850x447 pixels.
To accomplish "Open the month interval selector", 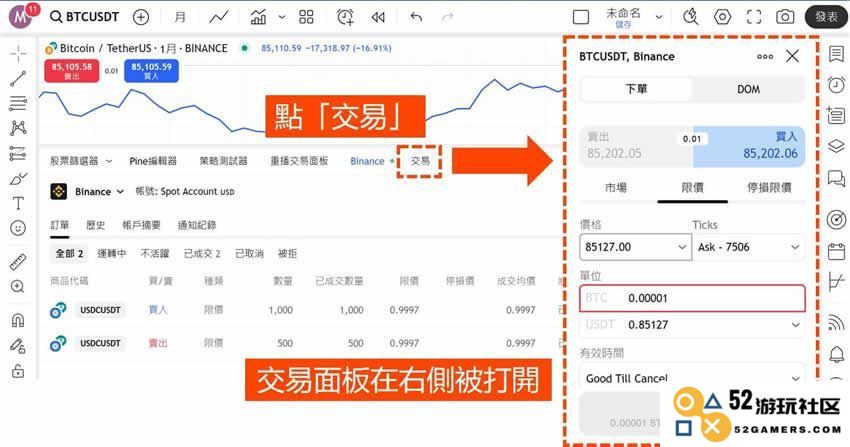I will pos(180,17).
